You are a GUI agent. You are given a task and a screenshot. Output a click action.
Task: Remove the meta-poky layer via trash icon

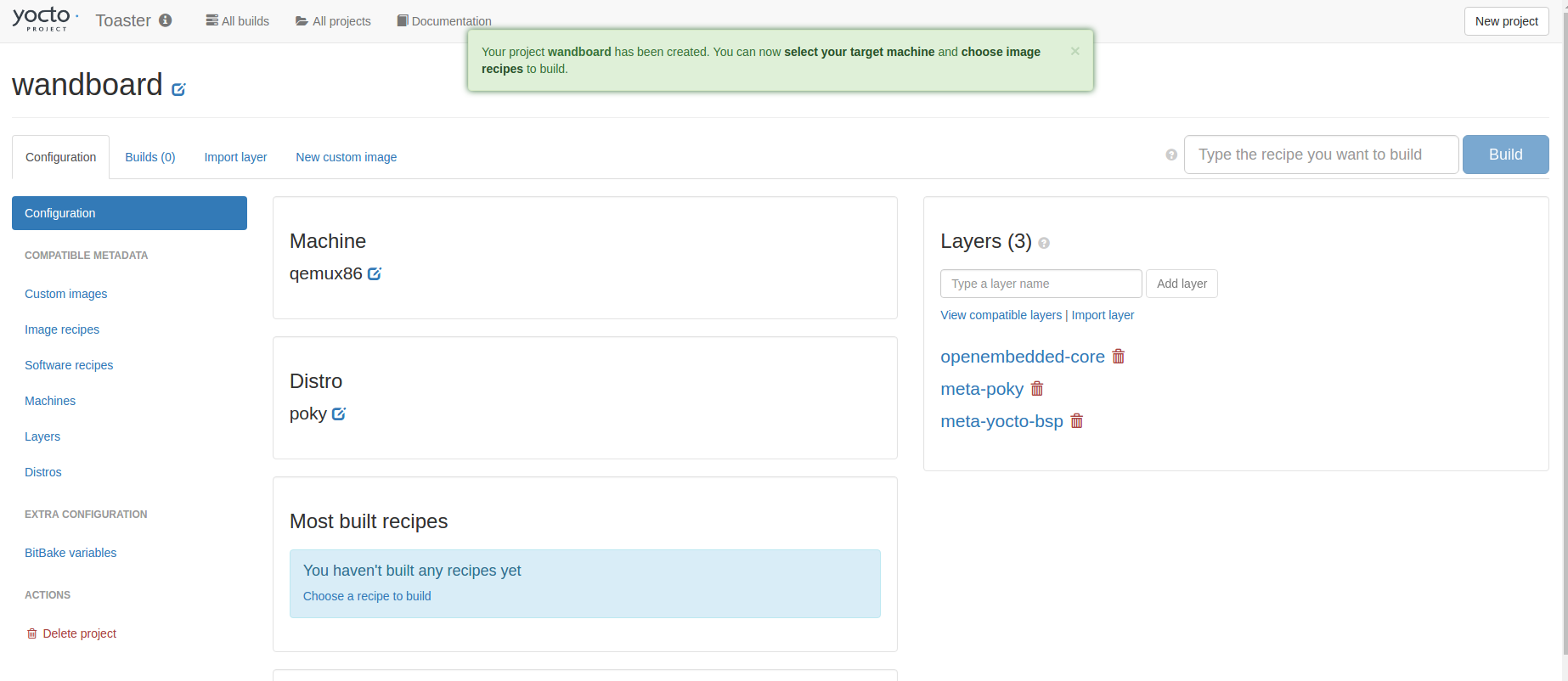pyautogui.click(x=1037, y=389)
